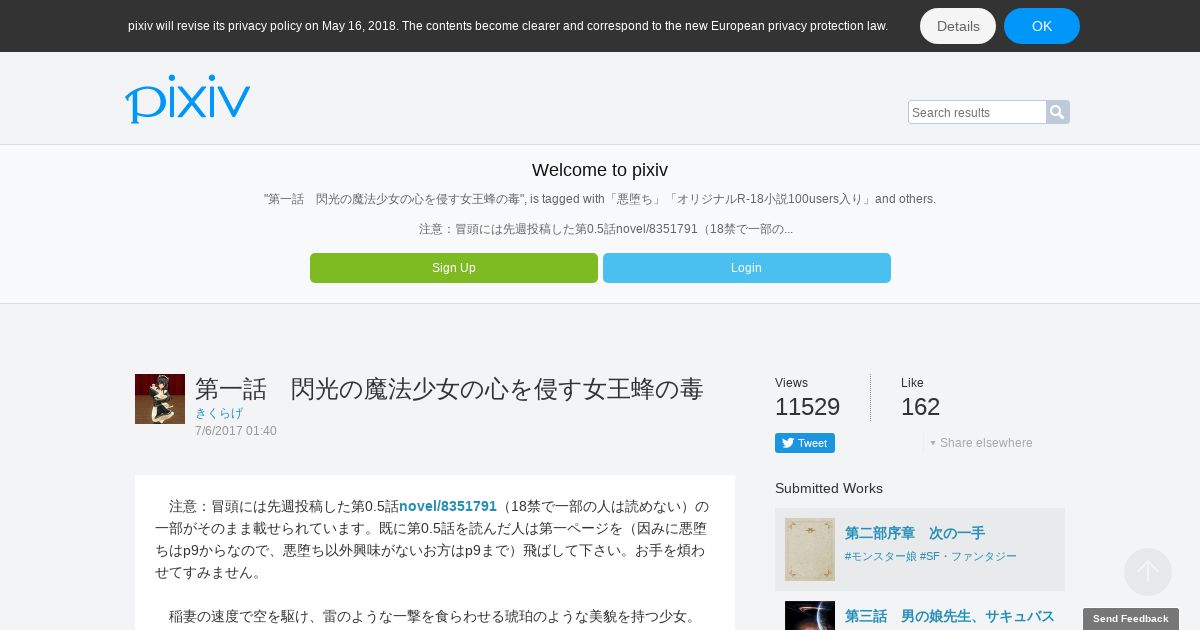This screenshot has height=630, width=1200.
Task: Open the 第二部序章 次の一手 work link
Action: pos(915,533)
